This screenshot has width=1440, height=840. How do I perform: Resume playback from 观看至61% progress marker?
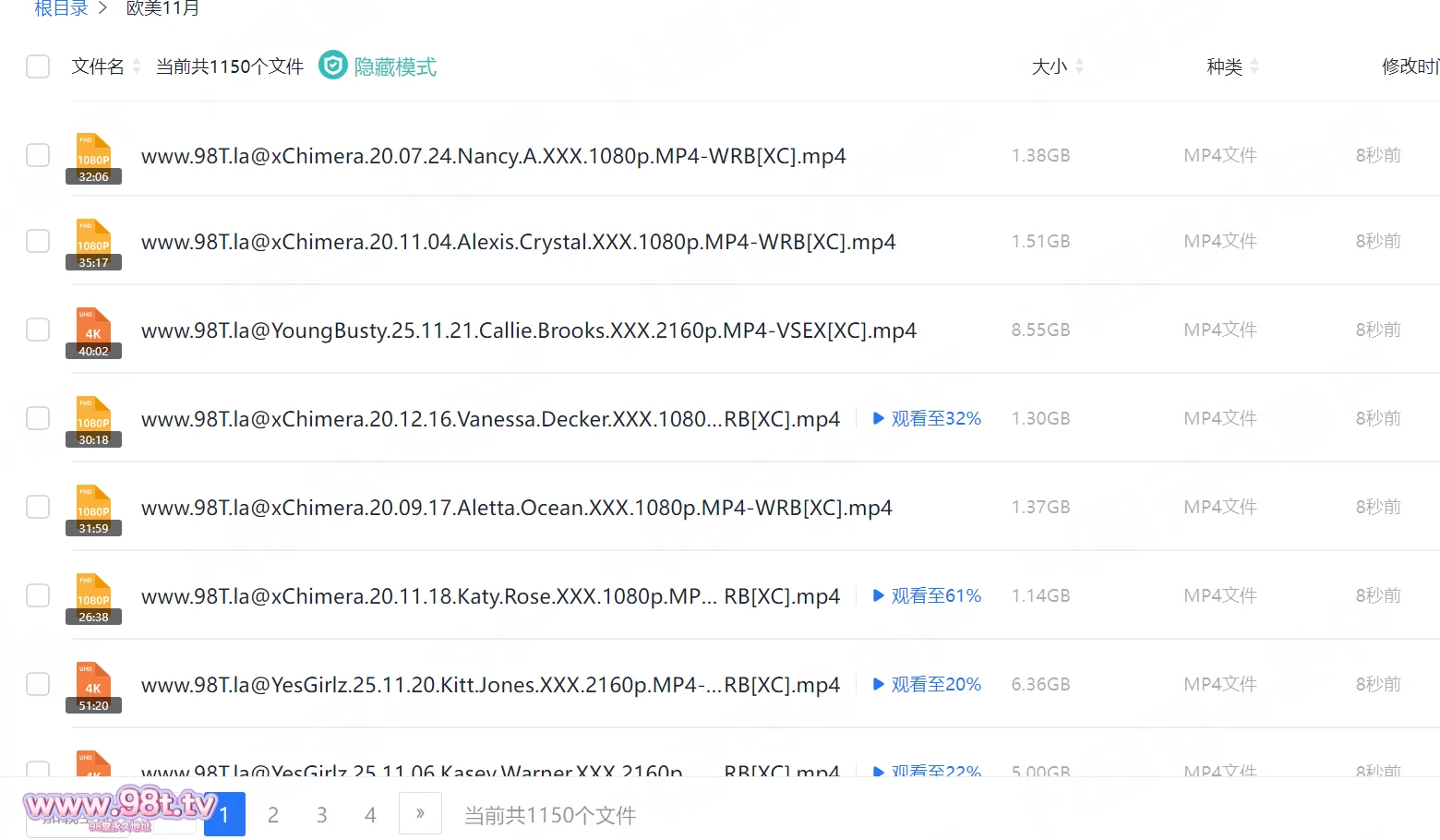(x=928, y=596)
